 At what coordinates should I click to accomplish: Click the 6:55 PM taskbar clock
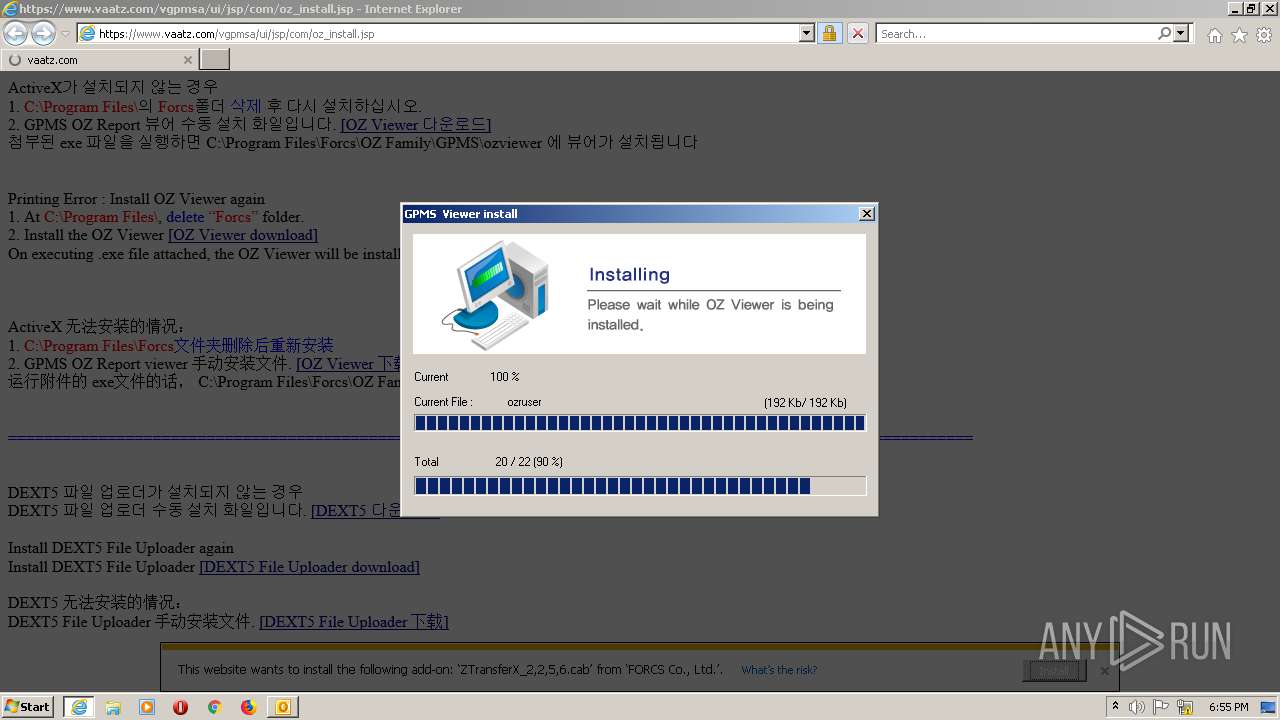pyautogui.click(x=1228, y=707)
